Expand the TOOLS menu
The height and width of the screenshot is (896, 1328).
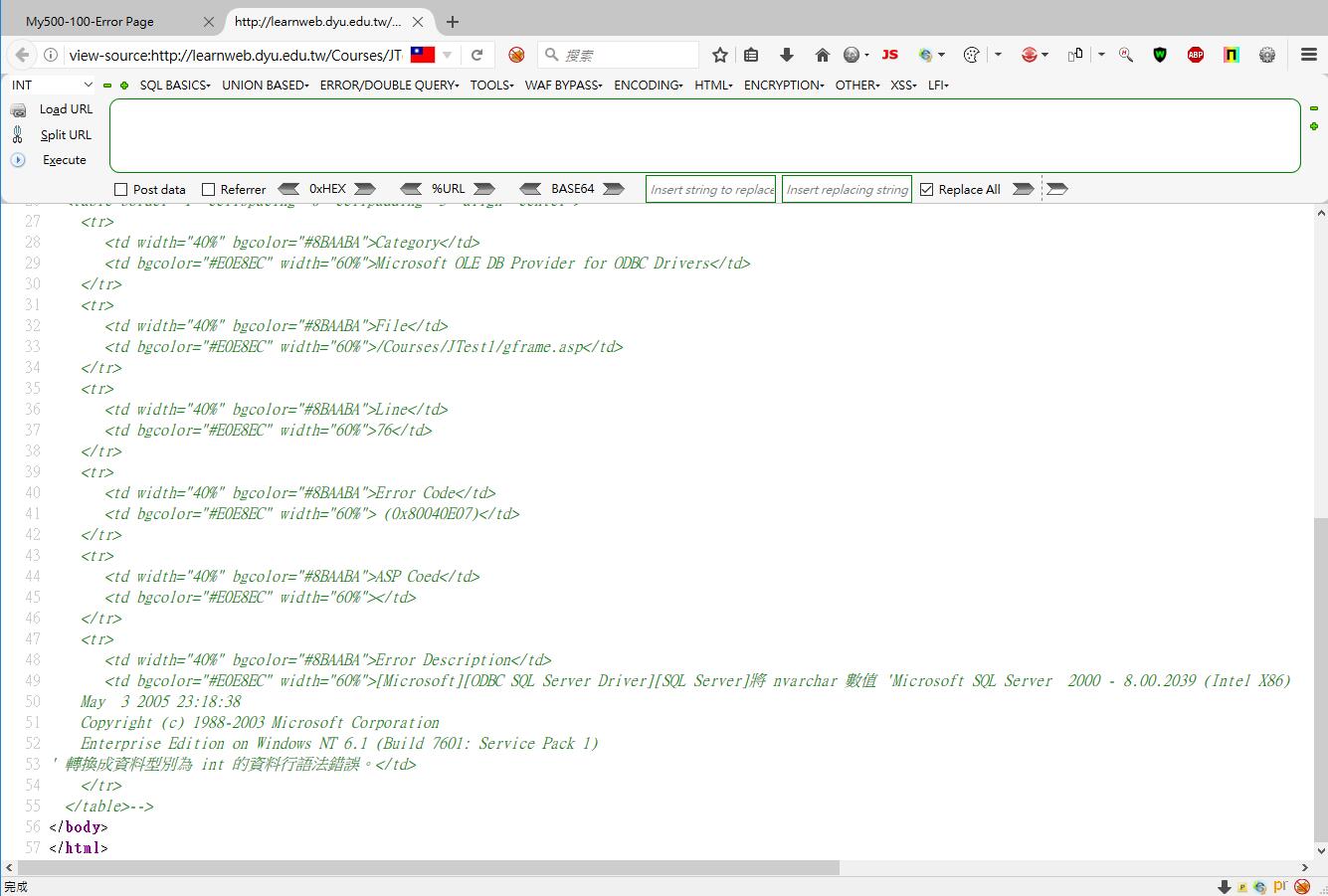coord(491,86)
